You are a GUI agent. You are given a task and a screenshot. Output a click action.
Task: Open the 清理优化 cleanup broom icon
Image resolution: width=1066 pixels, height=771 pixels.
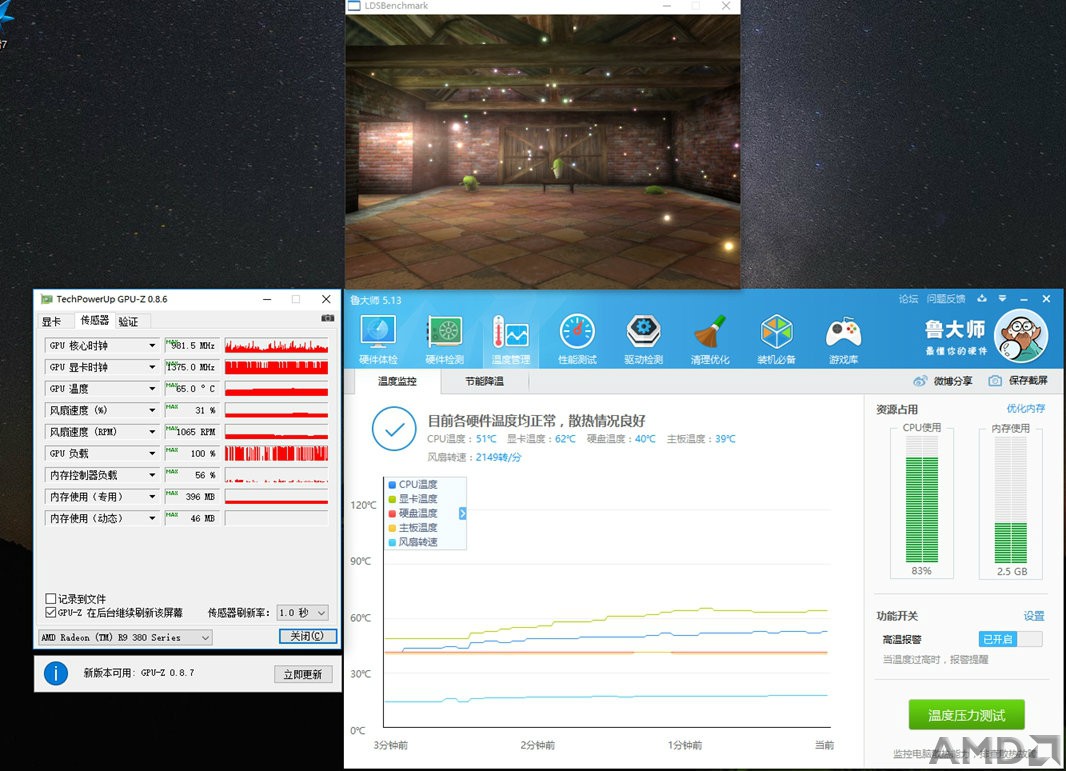point(710,340)
